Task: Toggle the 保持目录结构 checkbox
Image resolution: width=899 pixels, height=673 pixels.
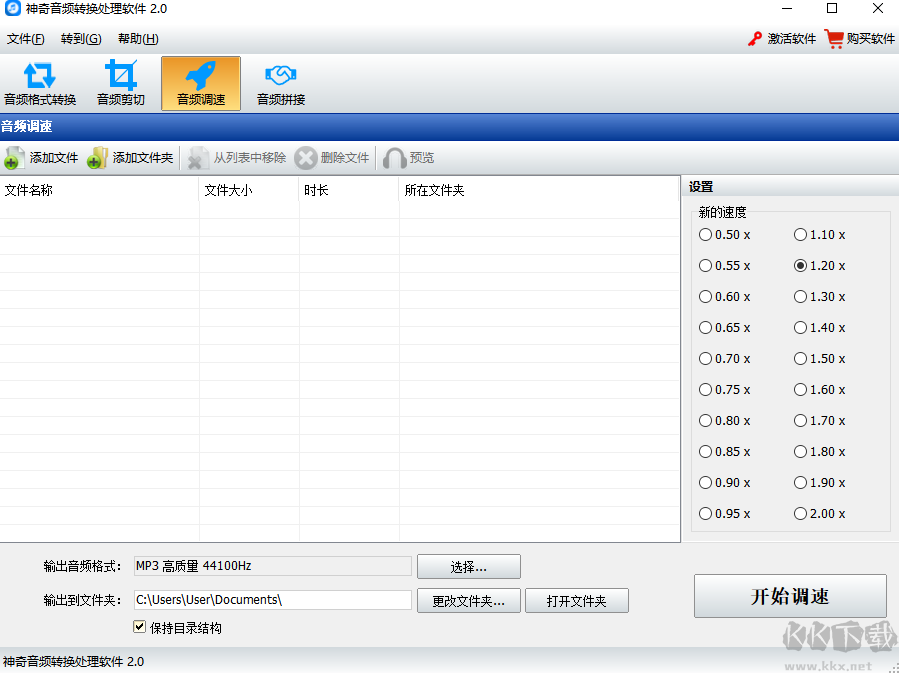Action: [x=139, y=627]
